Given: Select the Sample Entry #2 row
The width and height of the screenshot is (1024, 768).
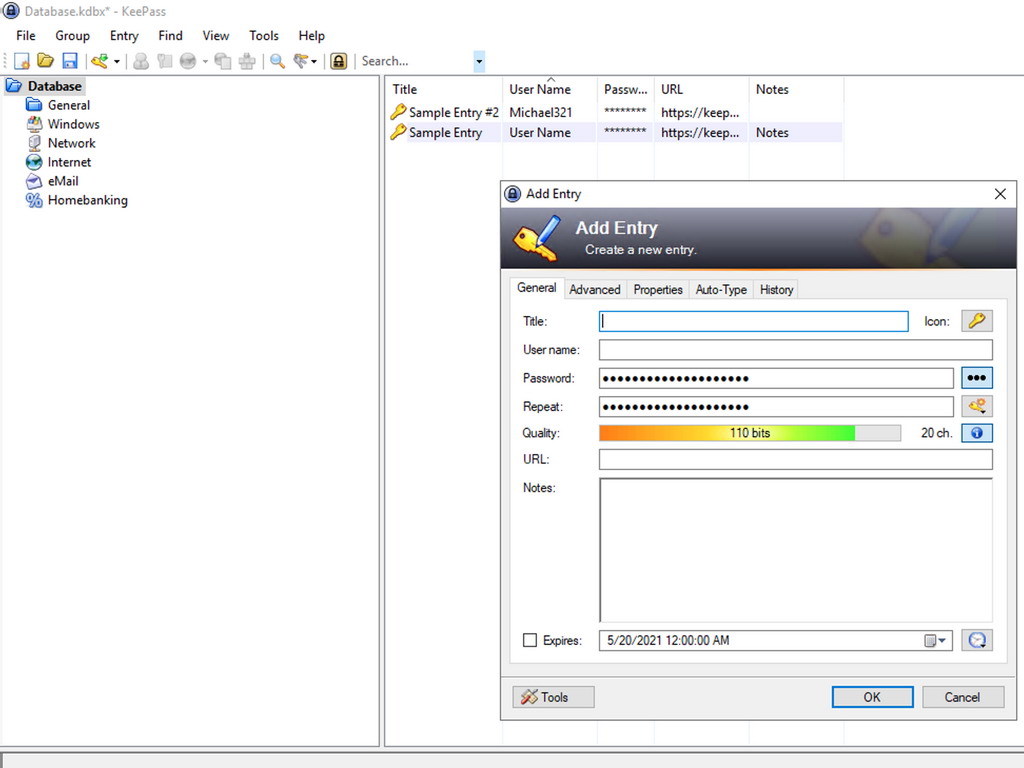Looking at the screenshot, I should (x=614, y=112).
